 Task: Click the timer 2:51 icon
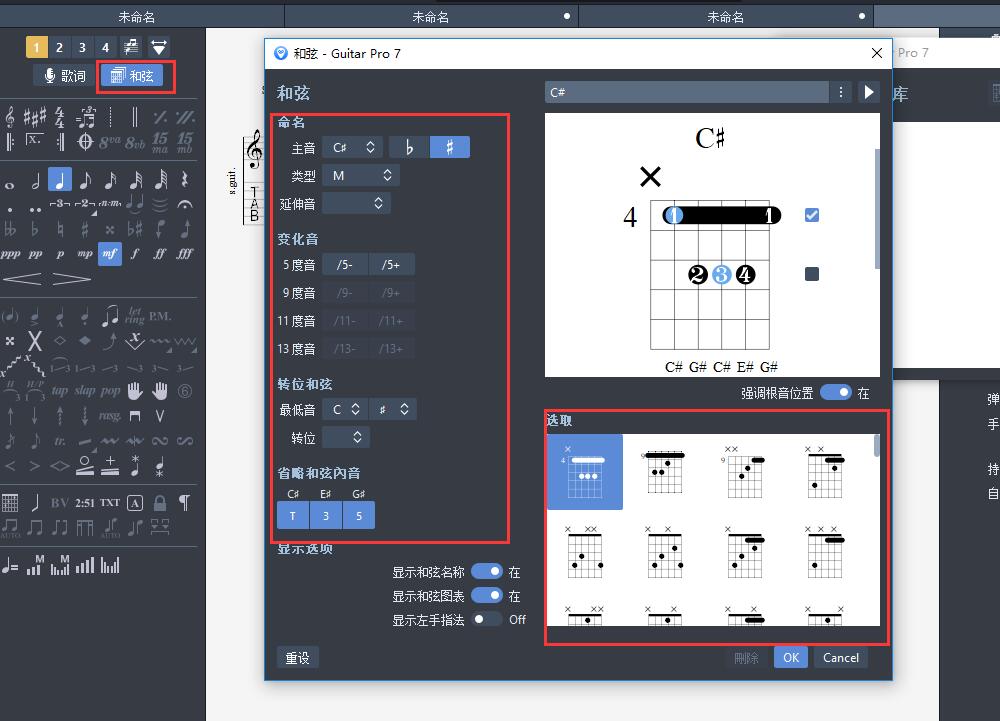85,502
